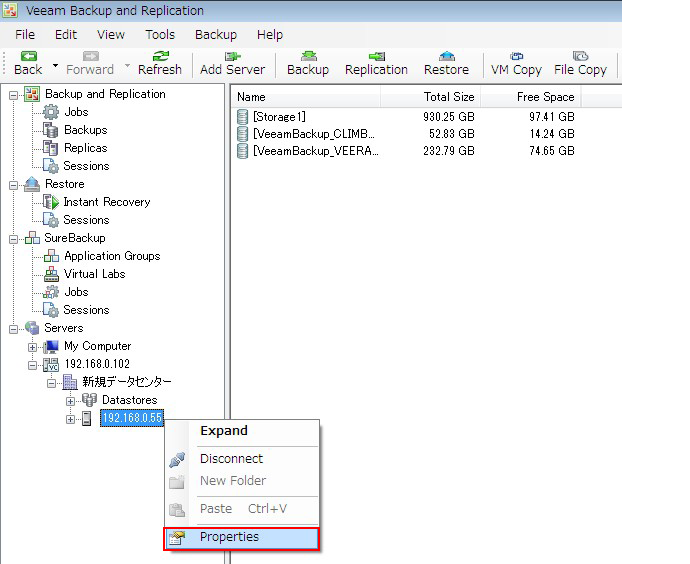The width and height of the screenshot is (690, 564).
Task: Collapse the Servers tree node
Action: [x=14, y=330]
